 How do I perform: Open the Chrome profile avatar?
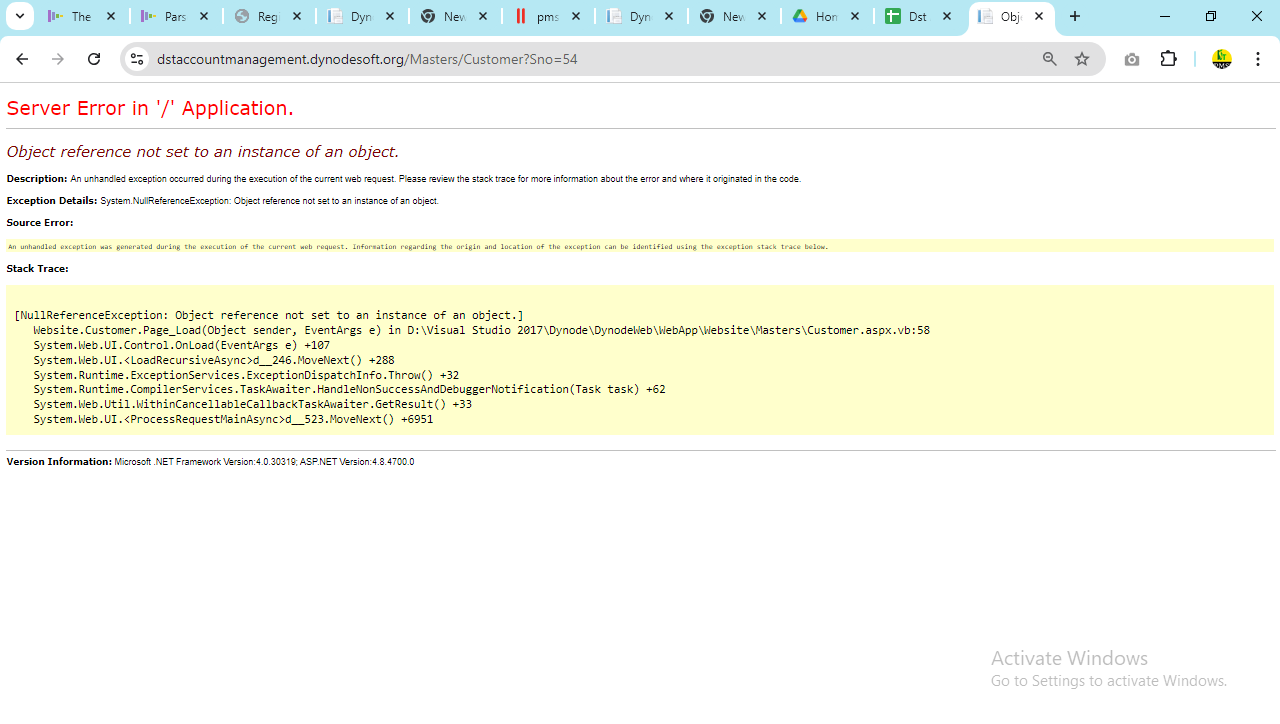click(1221, 59)
